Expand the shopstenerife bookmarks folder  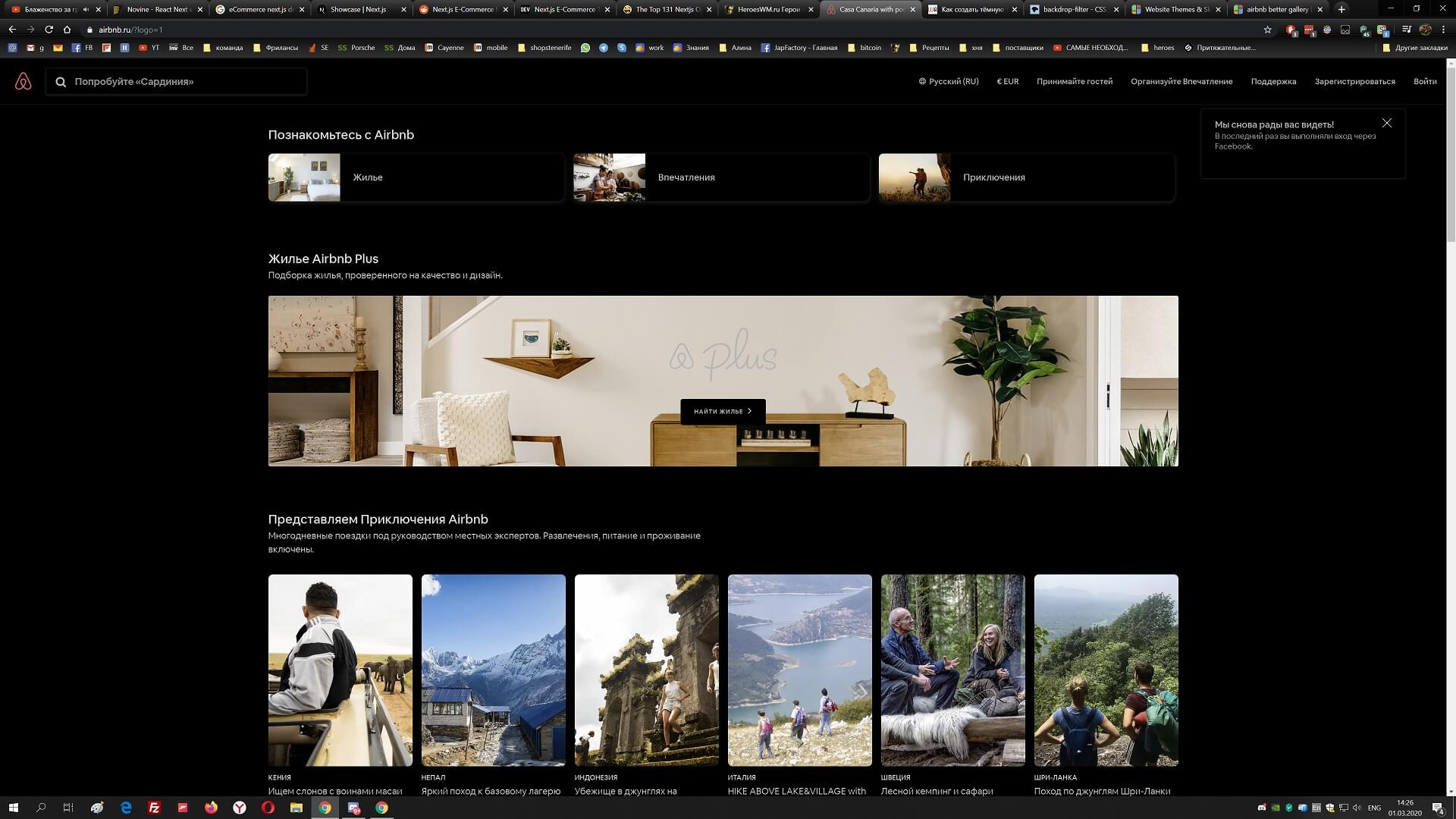544,47
